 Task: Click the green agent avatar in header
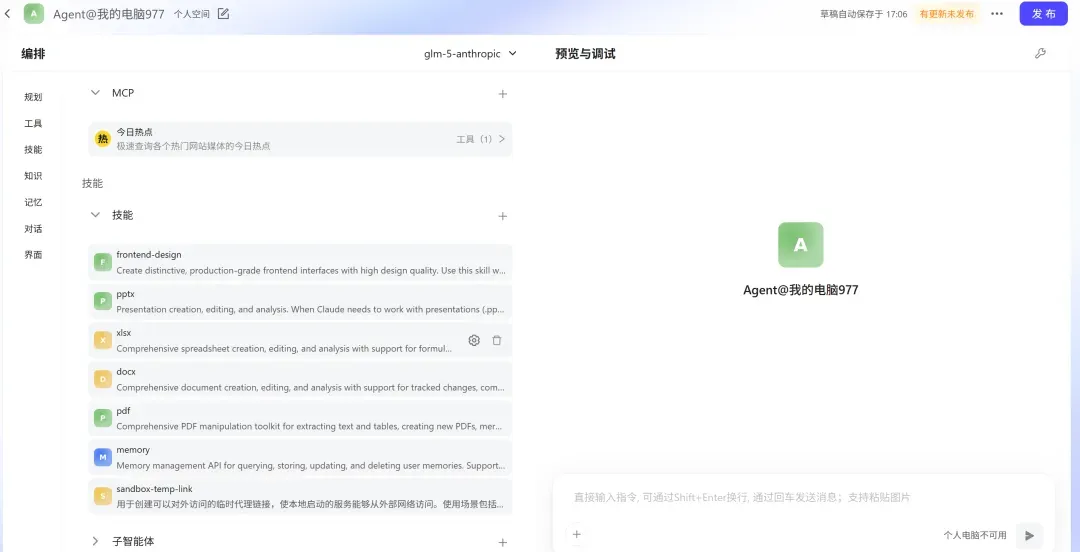pos(34,14)
